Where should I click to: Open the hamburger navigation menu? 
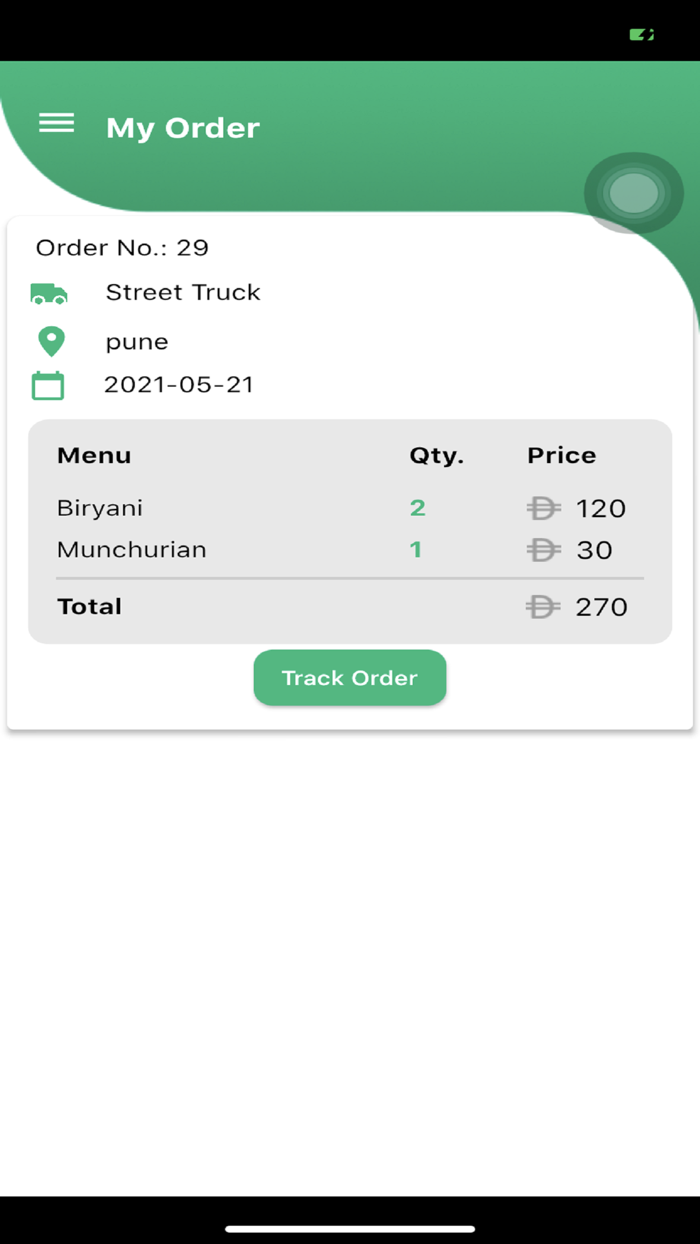point(57,123)
